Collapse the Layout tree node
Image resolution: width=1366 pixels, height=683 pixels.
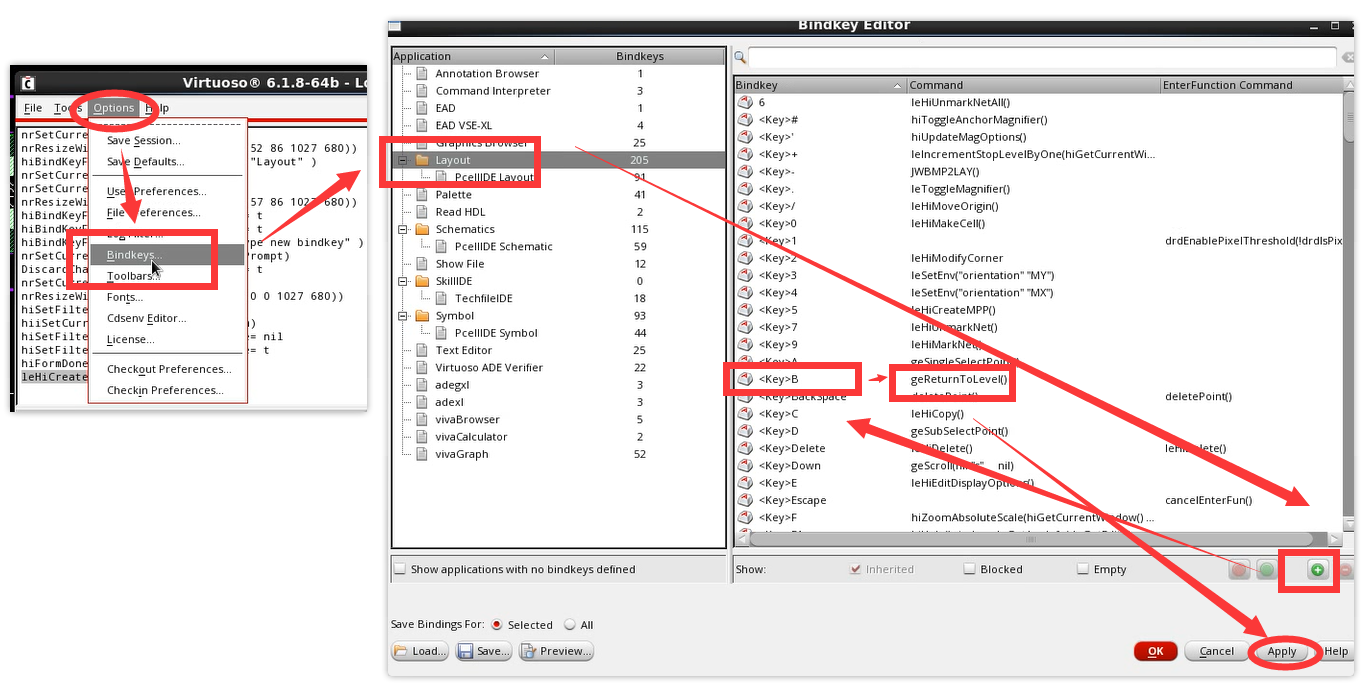point(403,160)
